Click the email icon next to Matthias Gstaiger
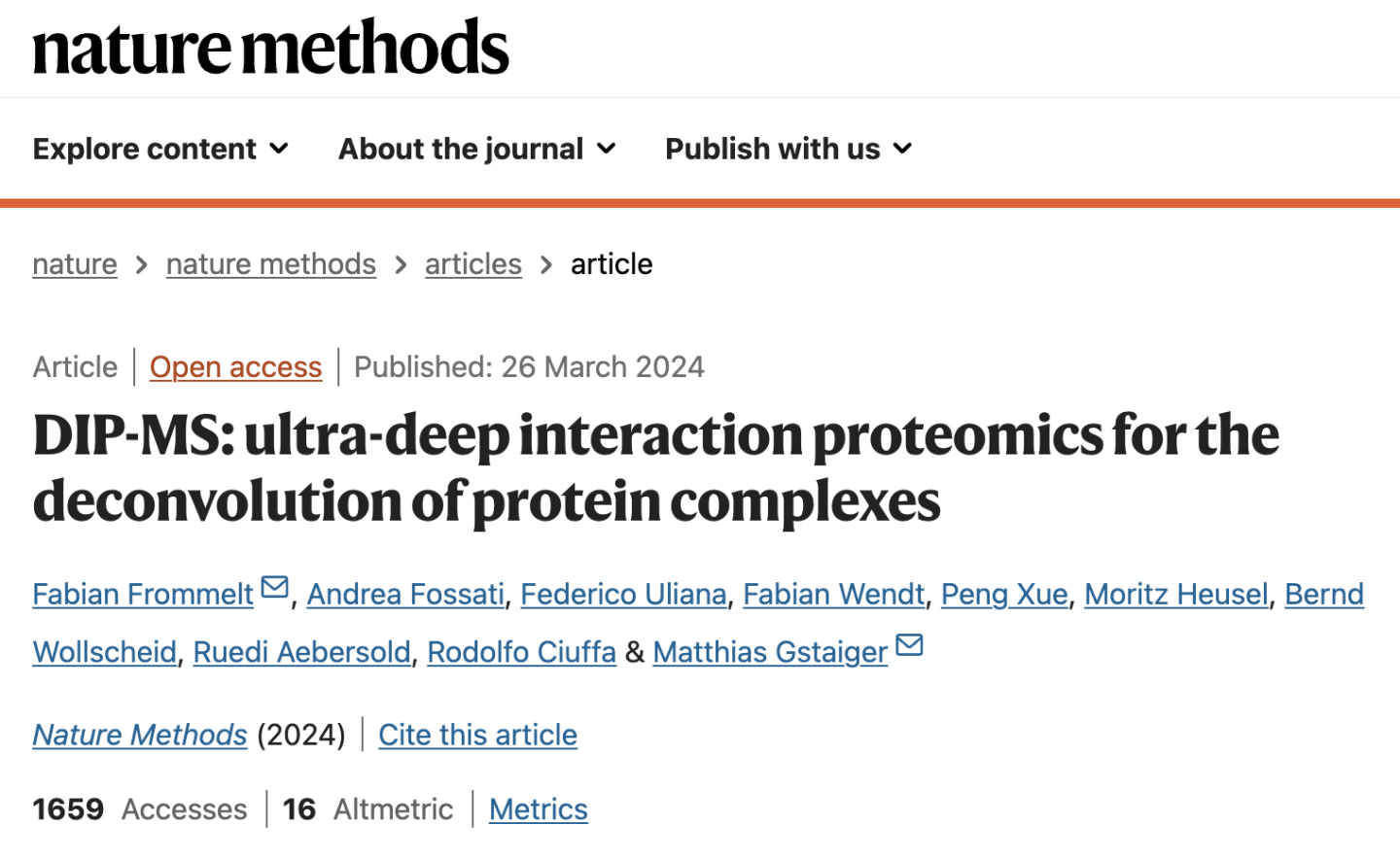The image size is (1400, 859). tap(909, 642)
